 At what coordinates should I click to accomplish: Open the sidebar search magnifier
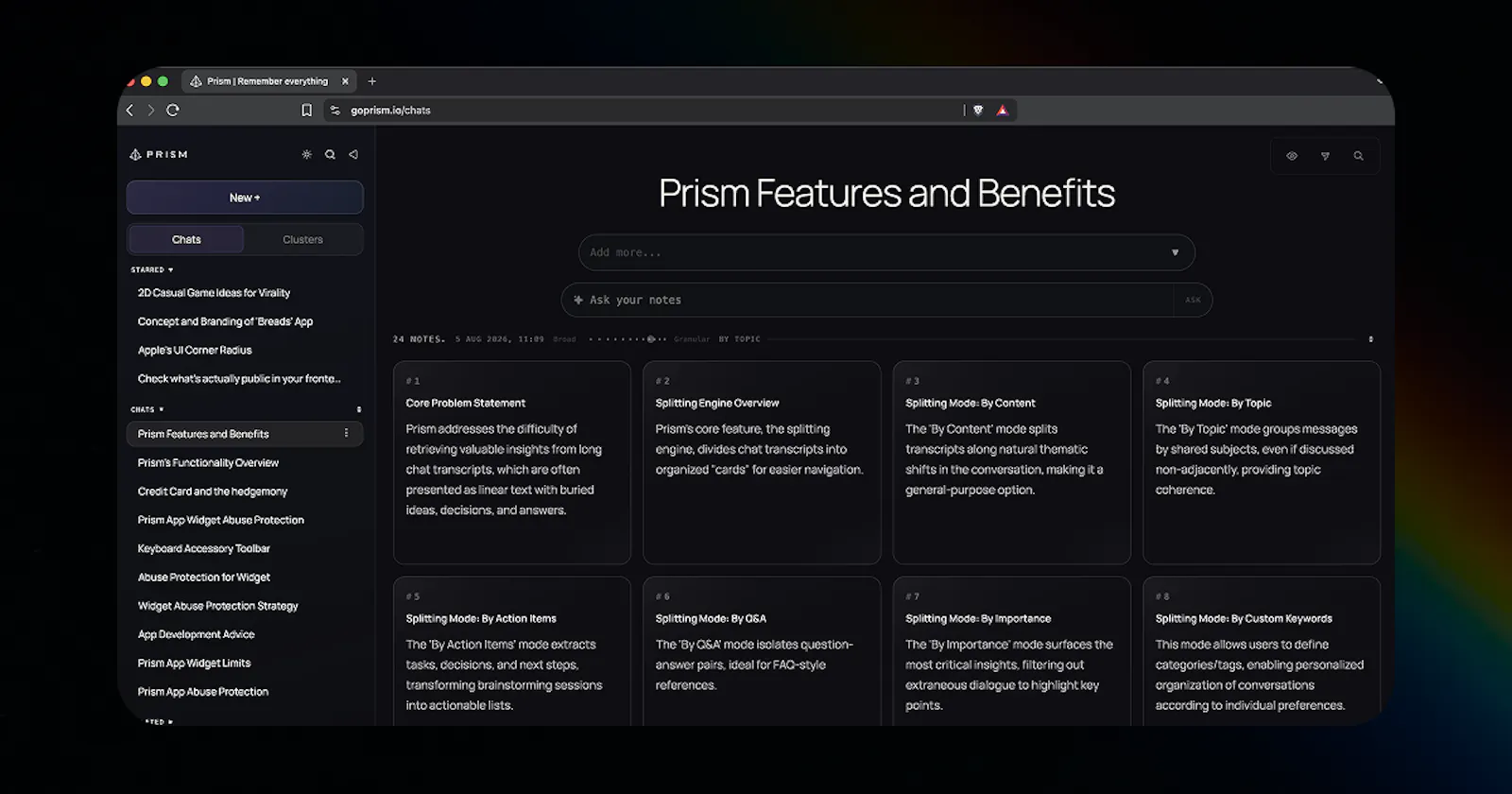[330, 154]
